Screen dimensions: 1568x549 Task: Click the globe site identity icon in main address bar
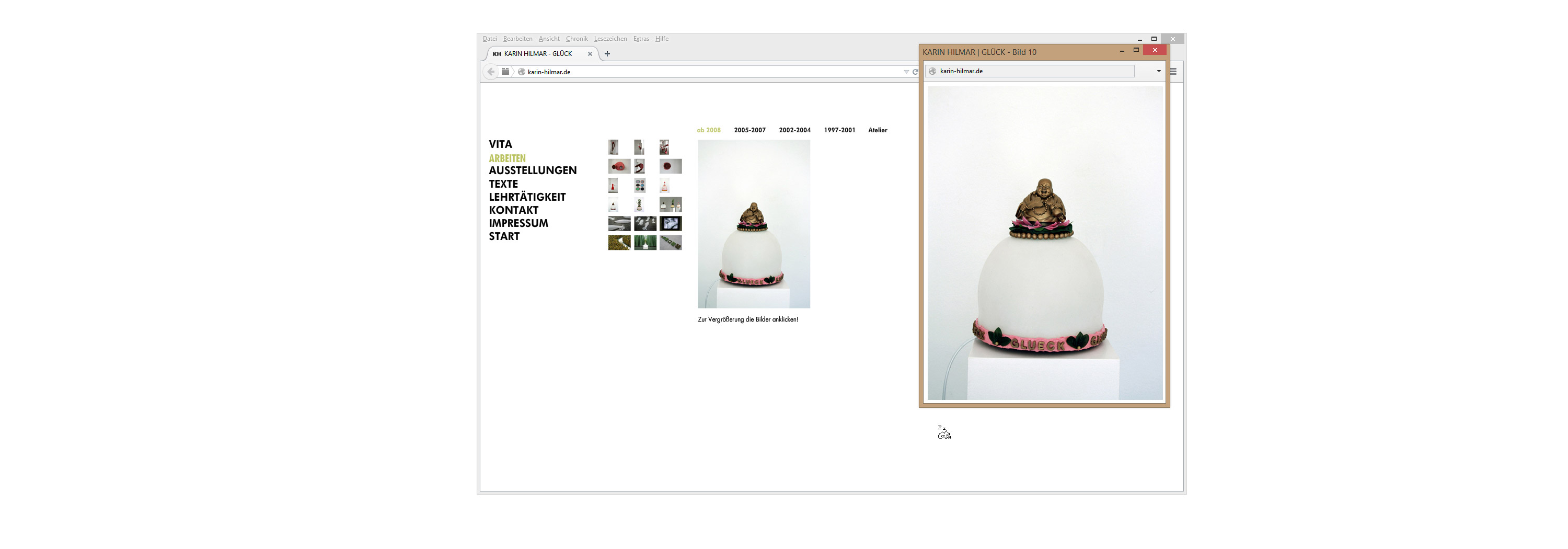click(521, 72)
